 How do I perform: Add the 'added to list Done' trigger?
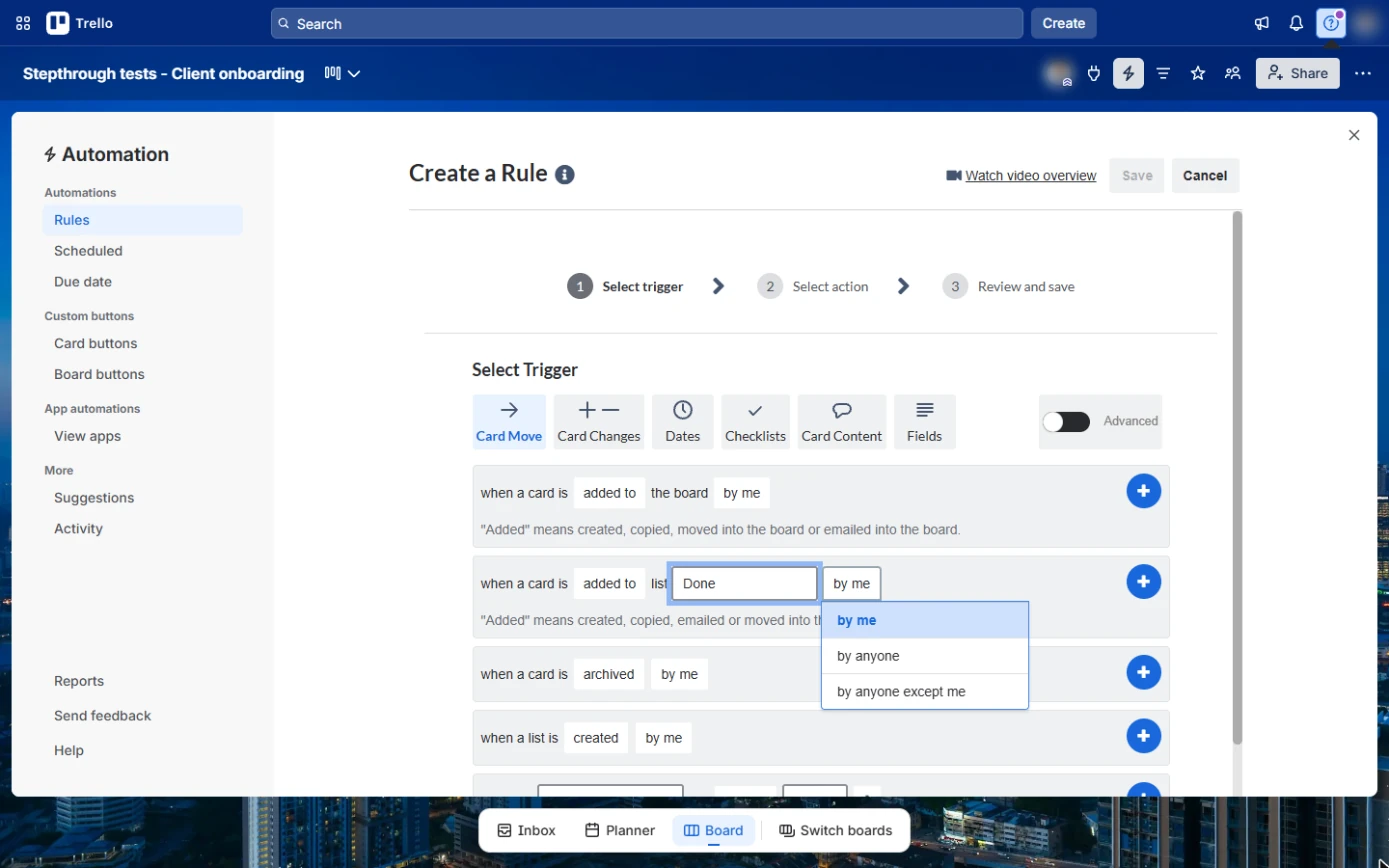coord(1144,582)
